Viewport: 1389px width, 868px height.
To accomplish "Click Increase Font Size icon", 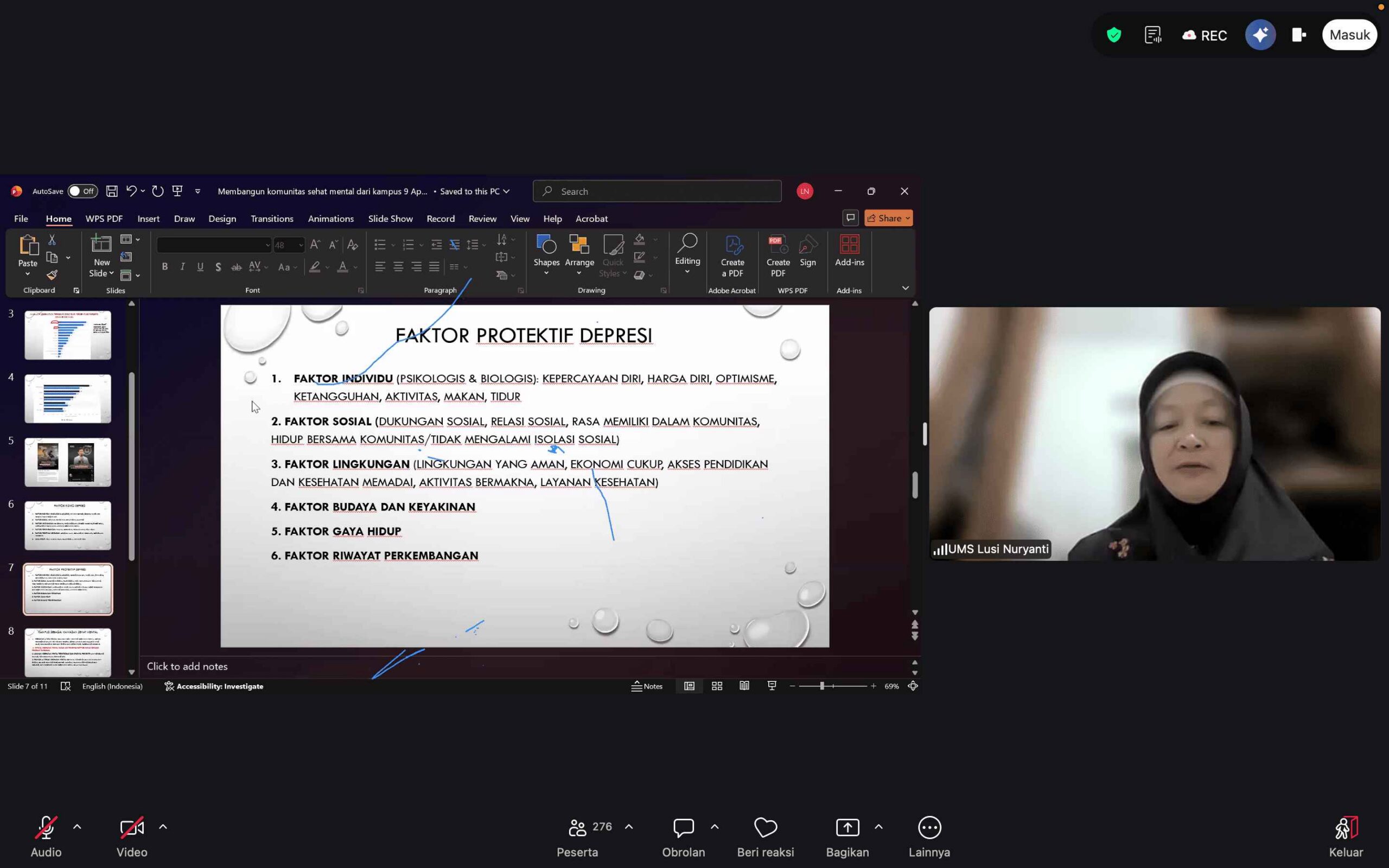I will coord(315,245).
